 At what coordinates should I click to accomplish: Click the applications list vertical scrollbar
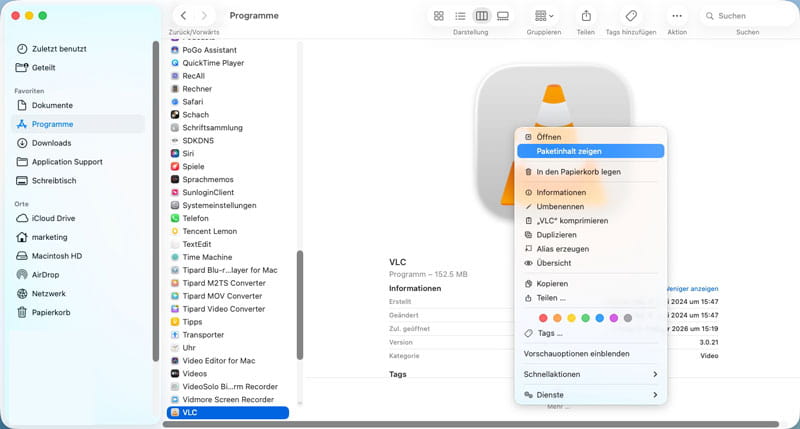click(300, 305)
